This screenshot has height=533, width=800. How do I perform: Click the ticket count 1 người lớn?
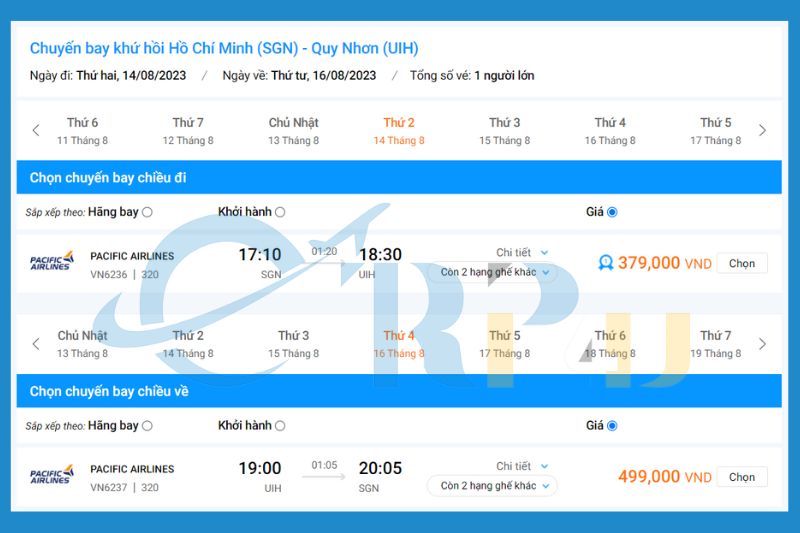[x=504, y=75]
